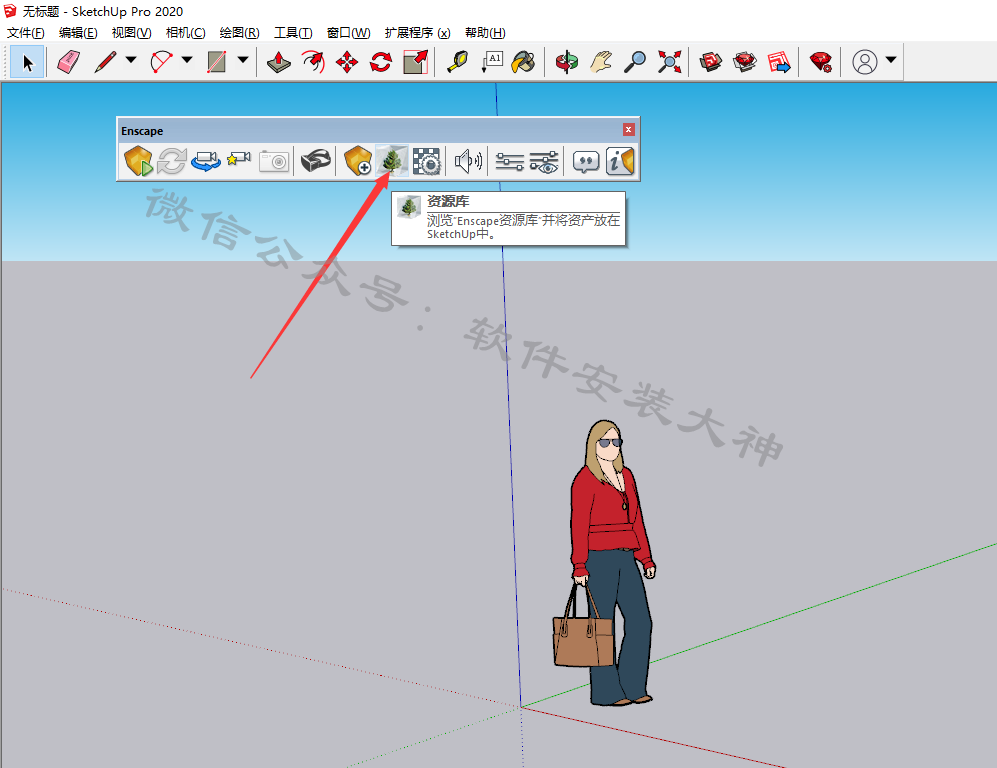Open Enscape Asset Library tree icon
The width and height of the screenshot is (997, 768).
(392, 161)
